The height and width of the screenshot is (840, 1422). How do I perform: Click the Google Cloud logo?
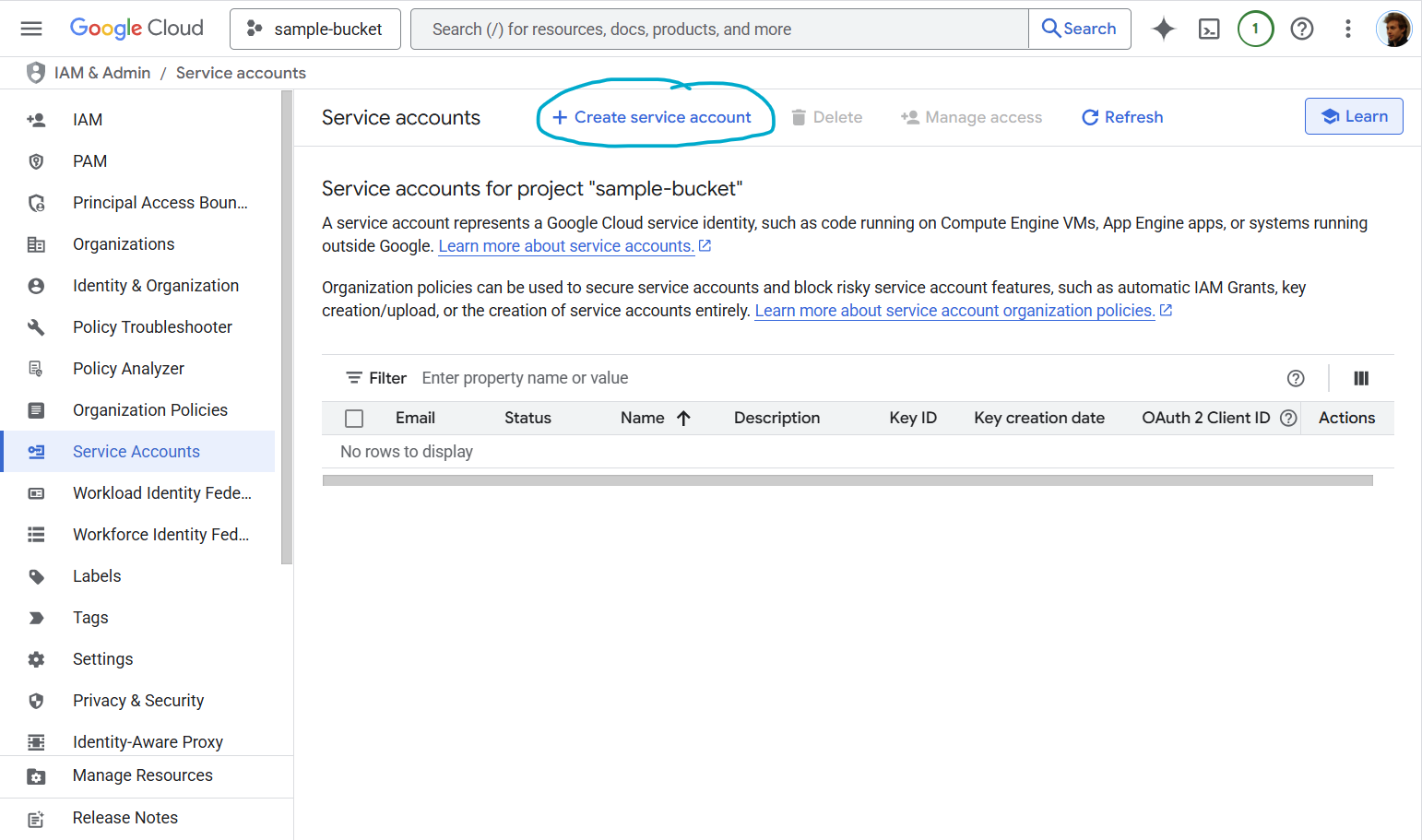click(136, 28)
